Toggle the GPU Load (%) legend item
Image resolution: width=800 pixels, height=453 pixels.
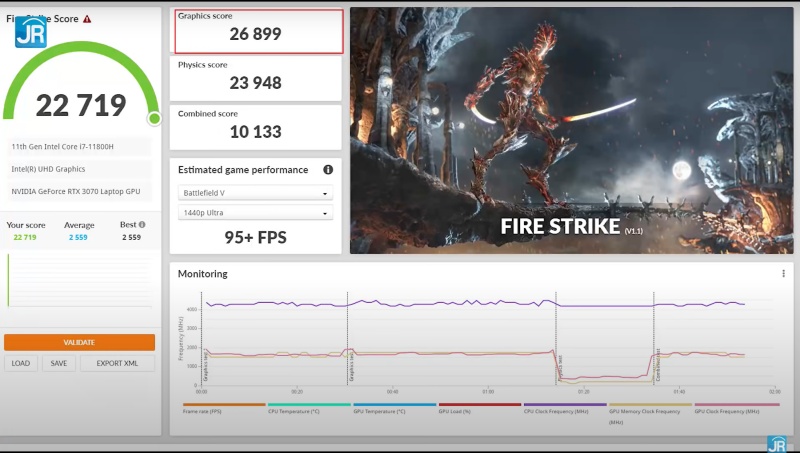[x=480, y=408]
